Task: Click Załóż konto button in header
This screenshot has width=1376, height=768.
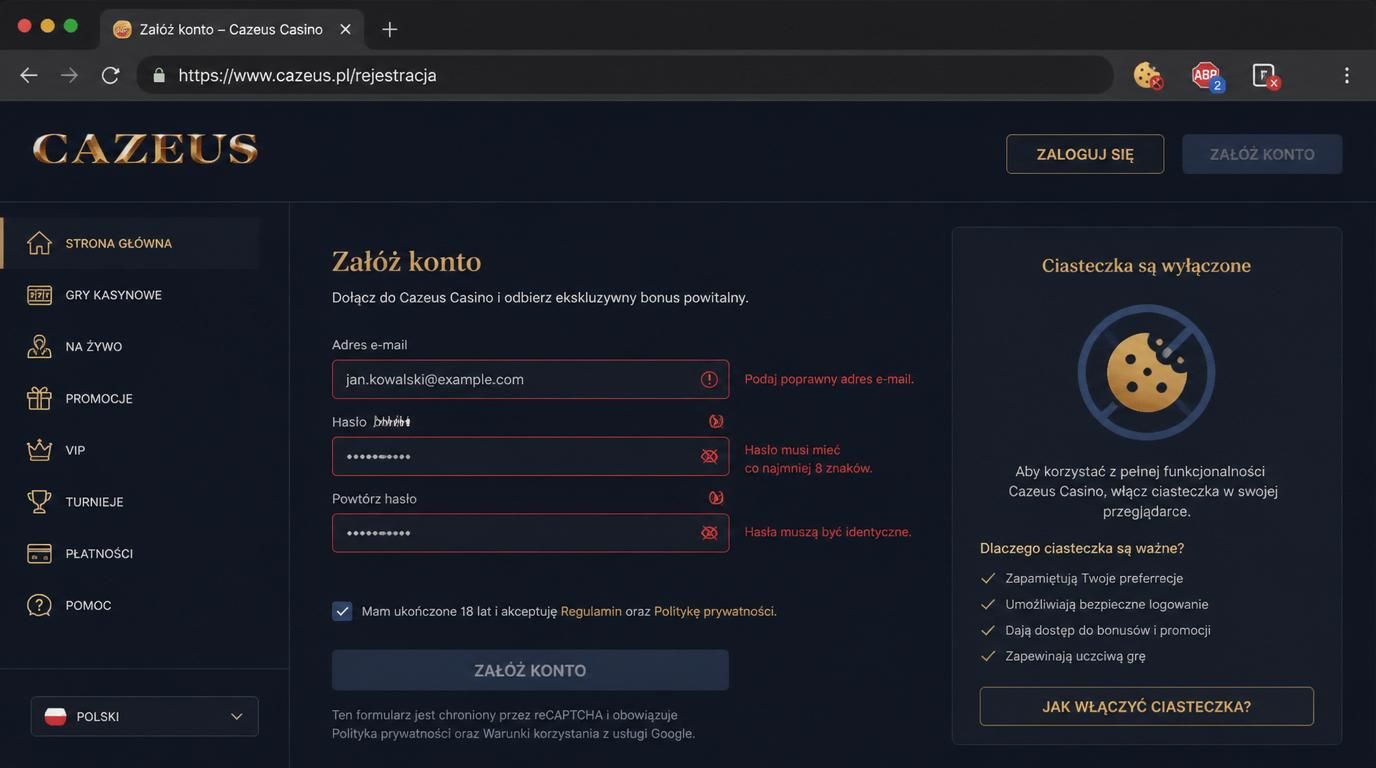Action: point(1262,154)
